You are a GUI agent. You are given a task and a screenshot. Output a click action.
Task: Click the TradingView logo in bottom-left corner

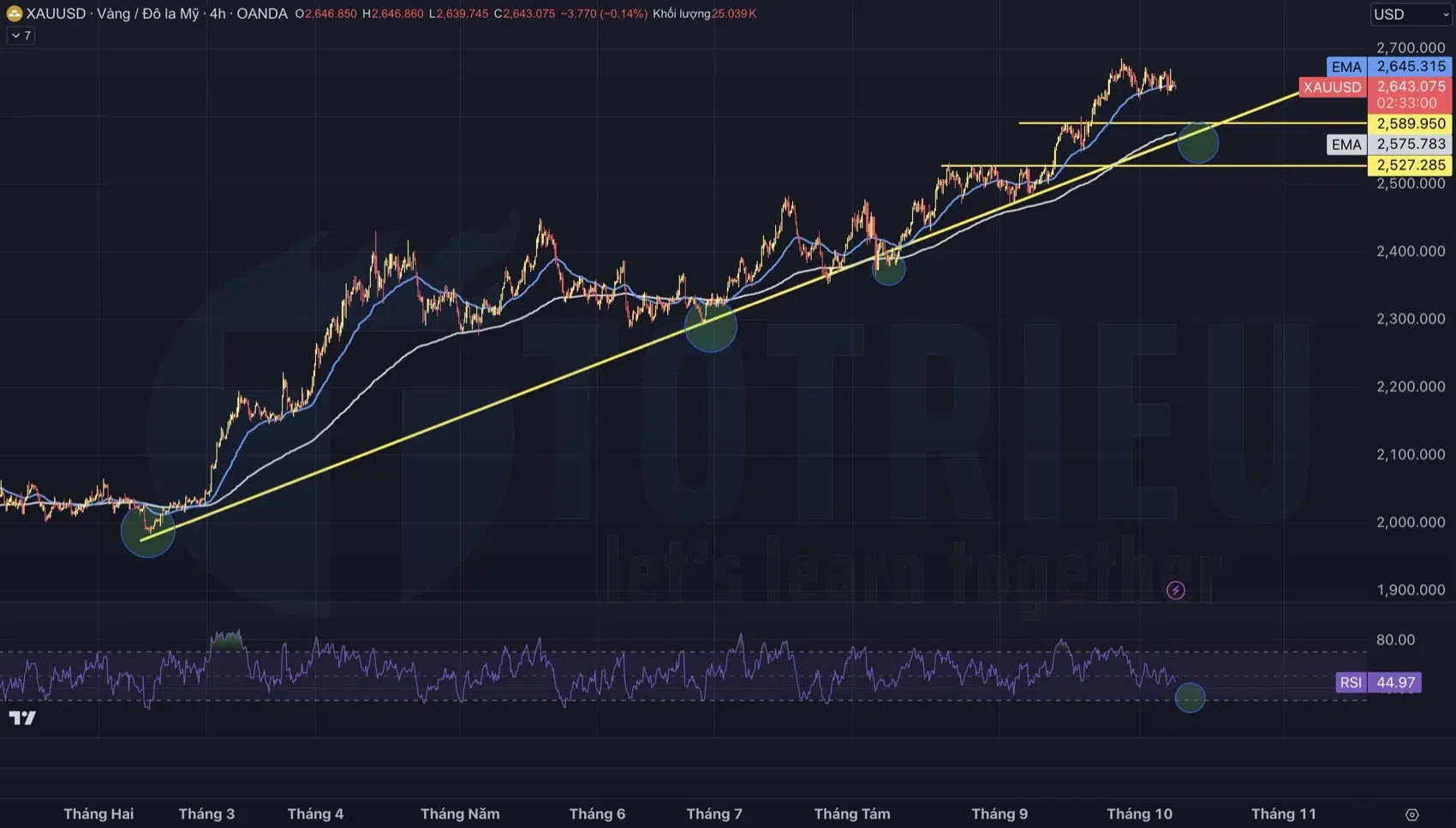[23, 719]
